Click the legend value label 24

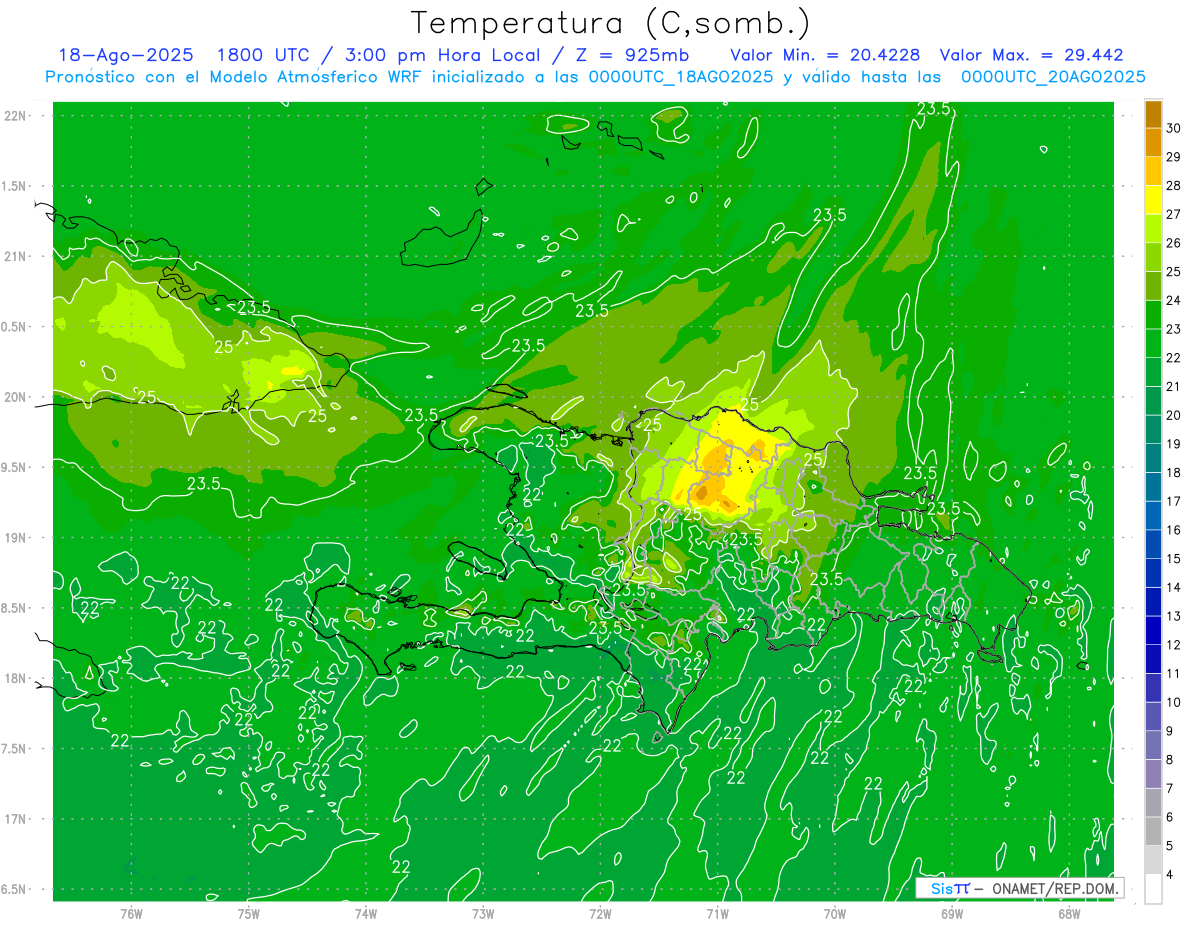click(1174, 300)
